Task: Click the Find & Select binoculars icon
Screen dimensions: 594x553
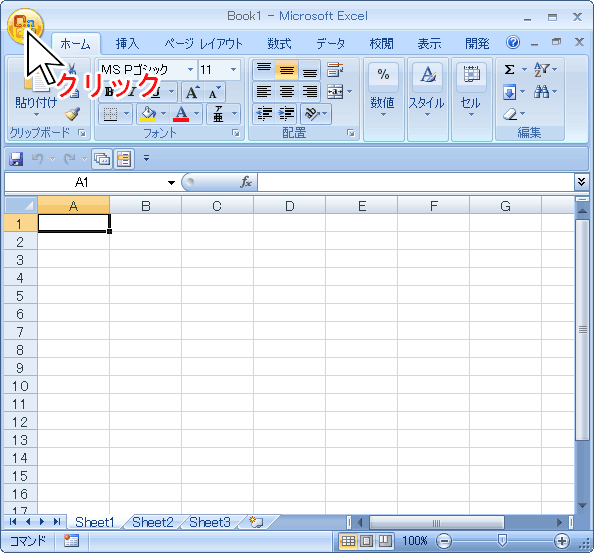Action: (541, 92)
